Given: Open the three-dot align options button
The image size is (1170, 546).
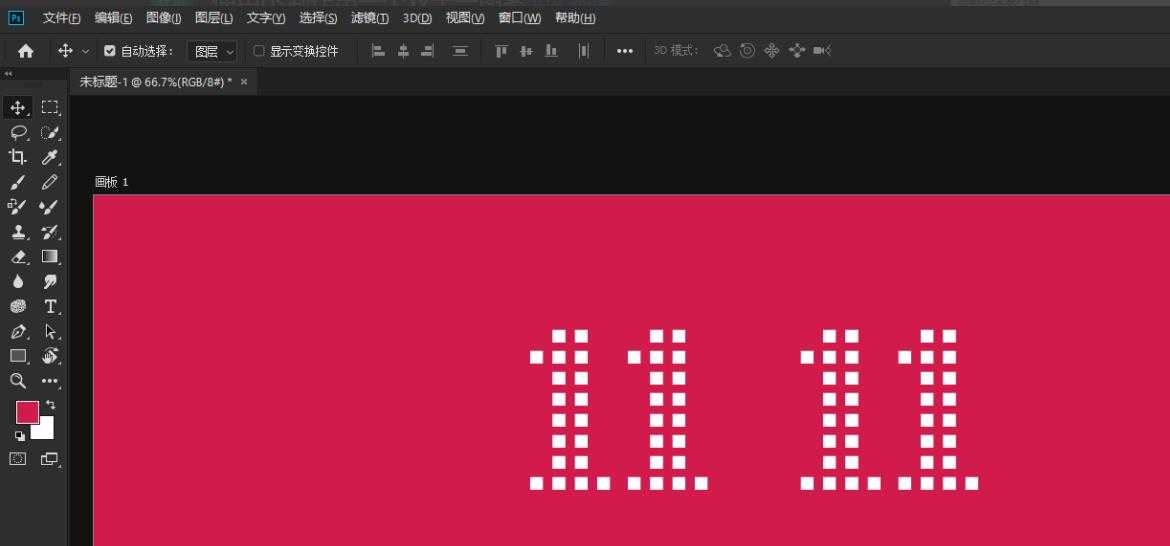Looking at the screenshot, I should [625, 51].
